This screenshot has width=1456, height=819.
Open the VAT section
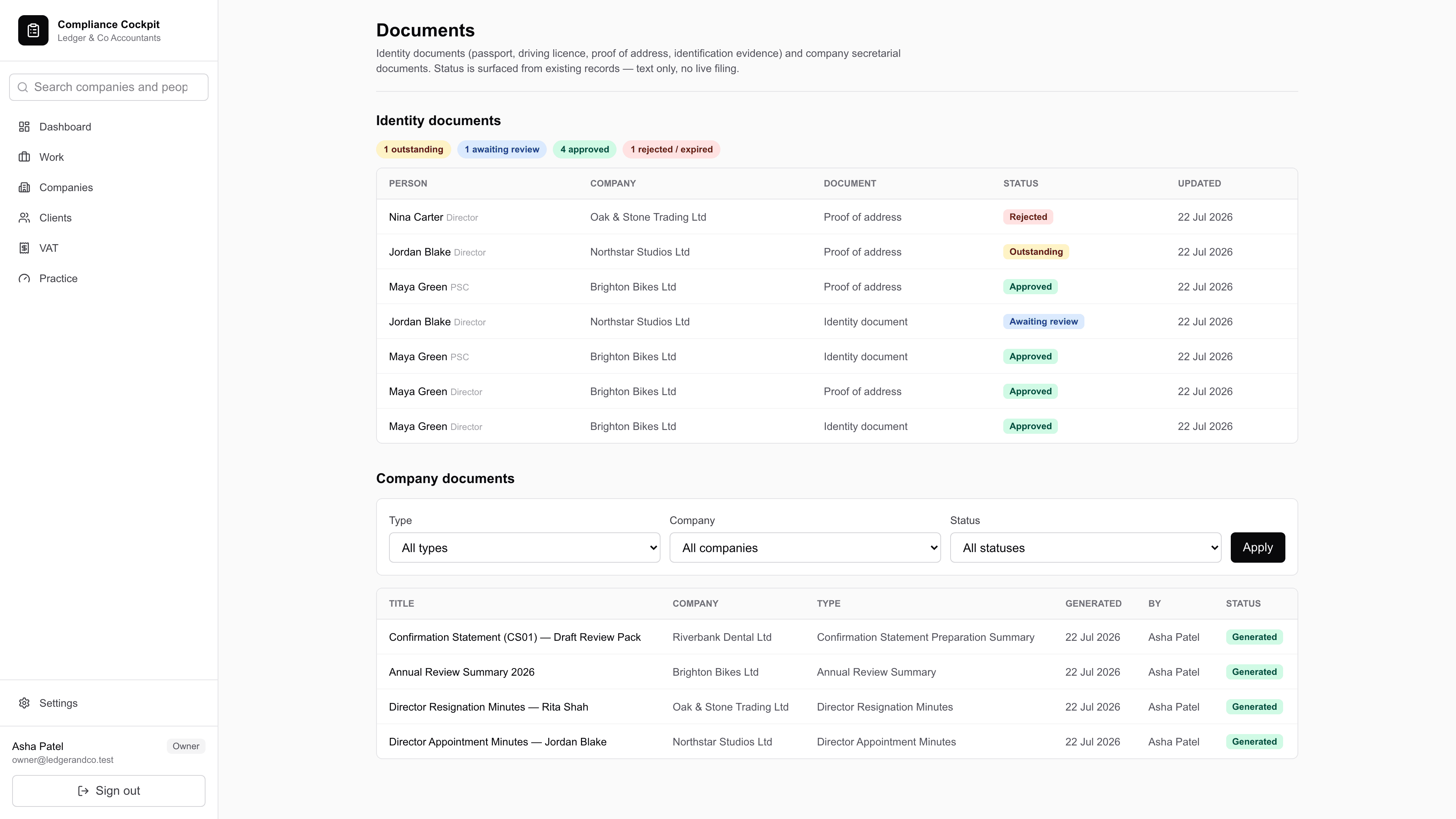pos(108,248)
